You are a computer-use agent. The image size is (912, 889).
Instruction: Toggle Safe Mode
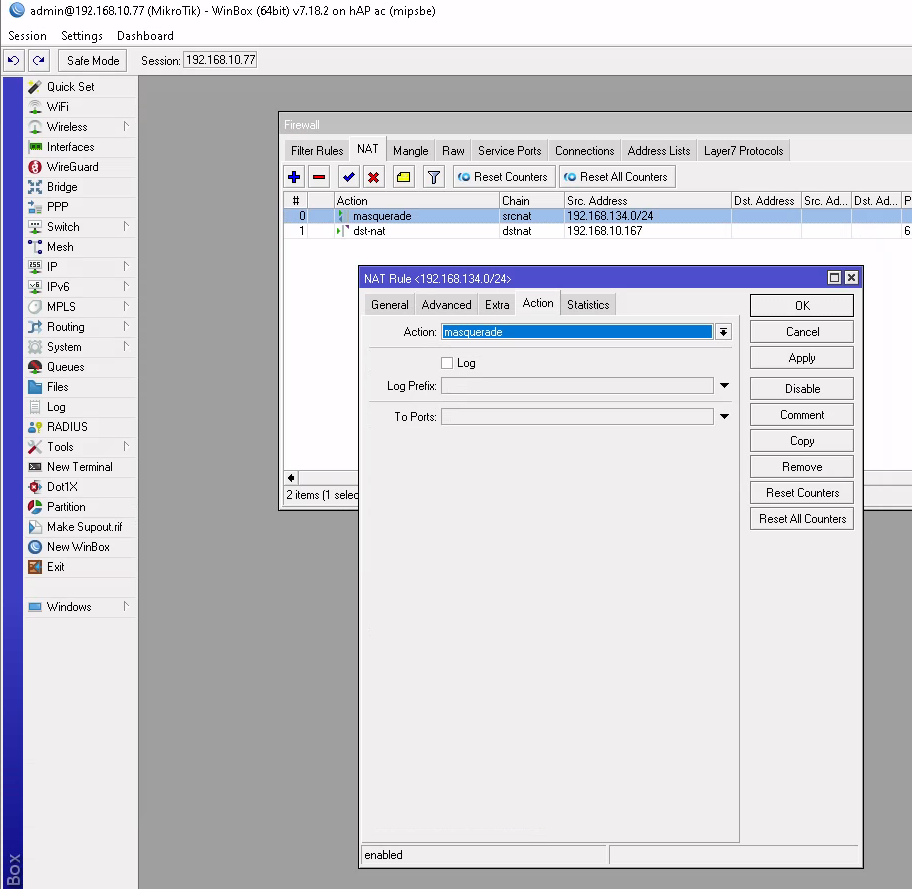pos(92,60)
